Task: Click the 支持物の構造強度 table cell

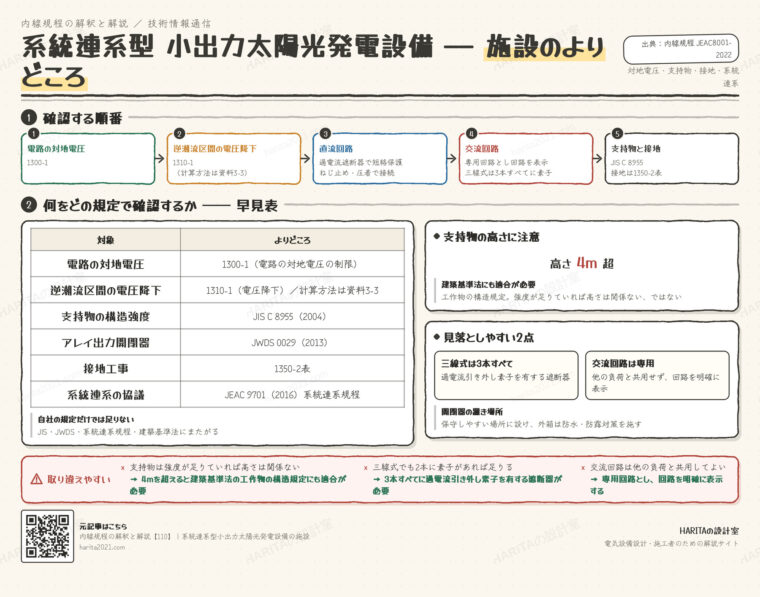Action: (x=106, y=316)
